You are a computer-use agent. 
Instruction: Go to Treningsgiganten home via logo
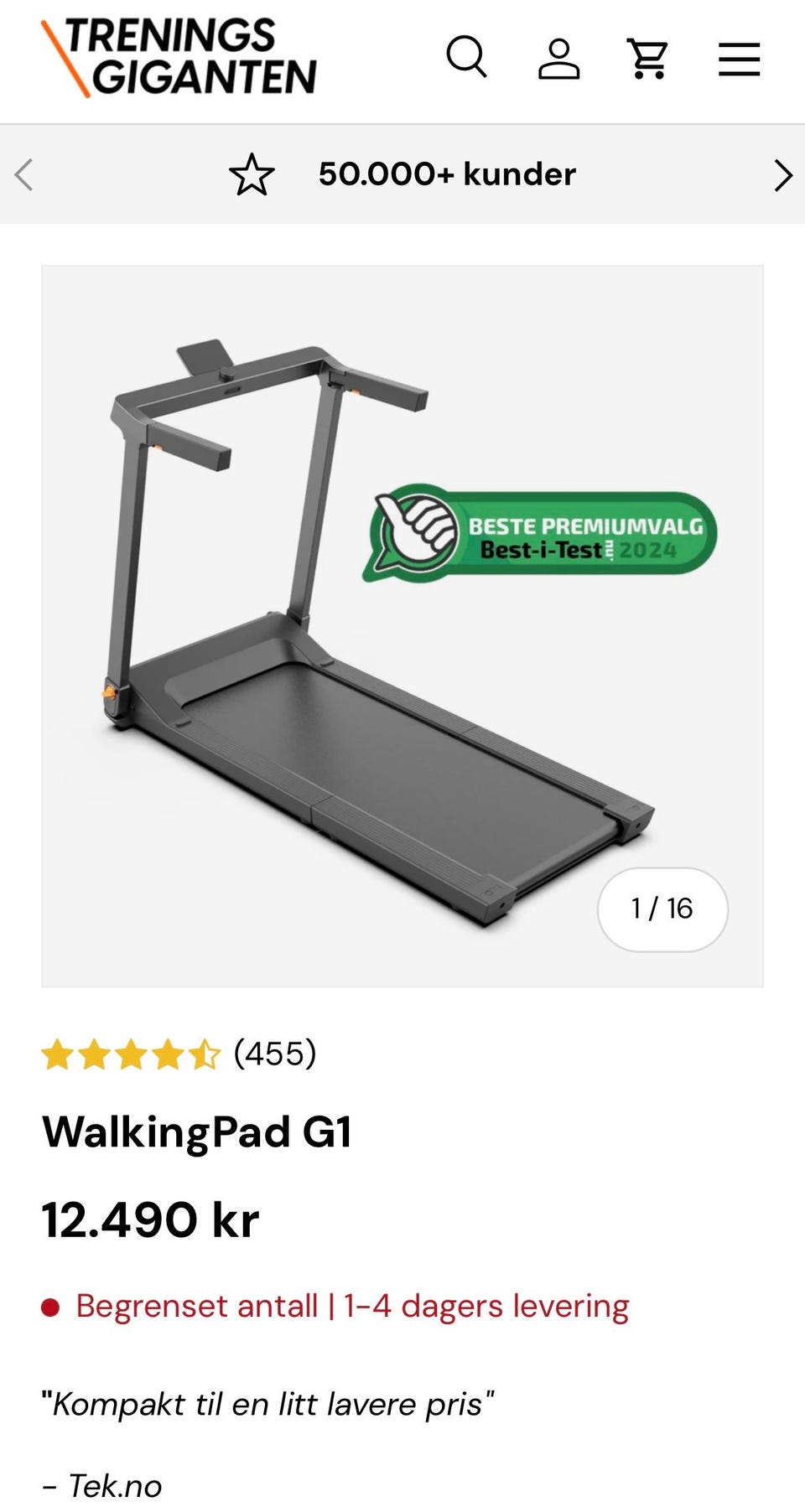(179, 57)
